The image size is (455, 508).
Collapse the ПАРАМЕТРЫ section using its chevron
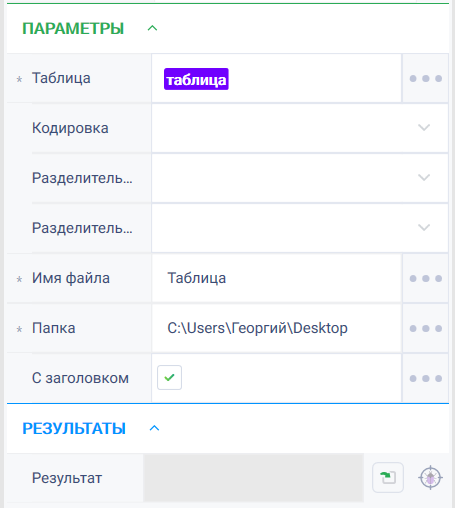(x=152, y=28)
